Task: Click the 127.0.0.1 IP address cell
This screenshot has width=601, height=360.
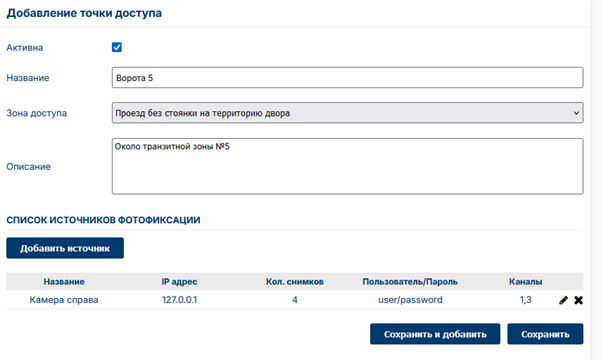Action: 179,300
